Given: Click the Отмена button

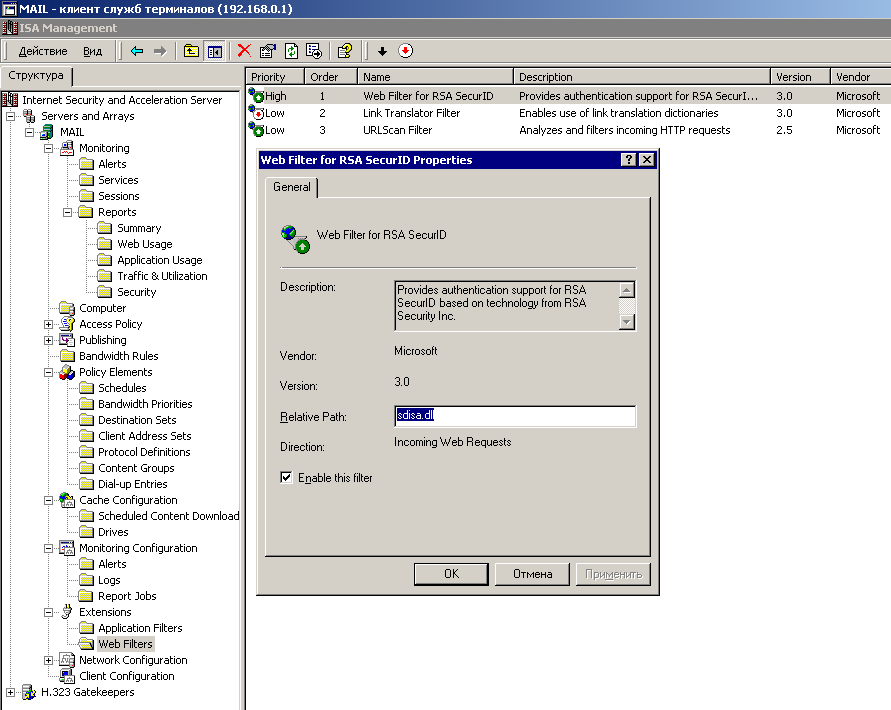Looking at the screenshot, I should 532,574.
